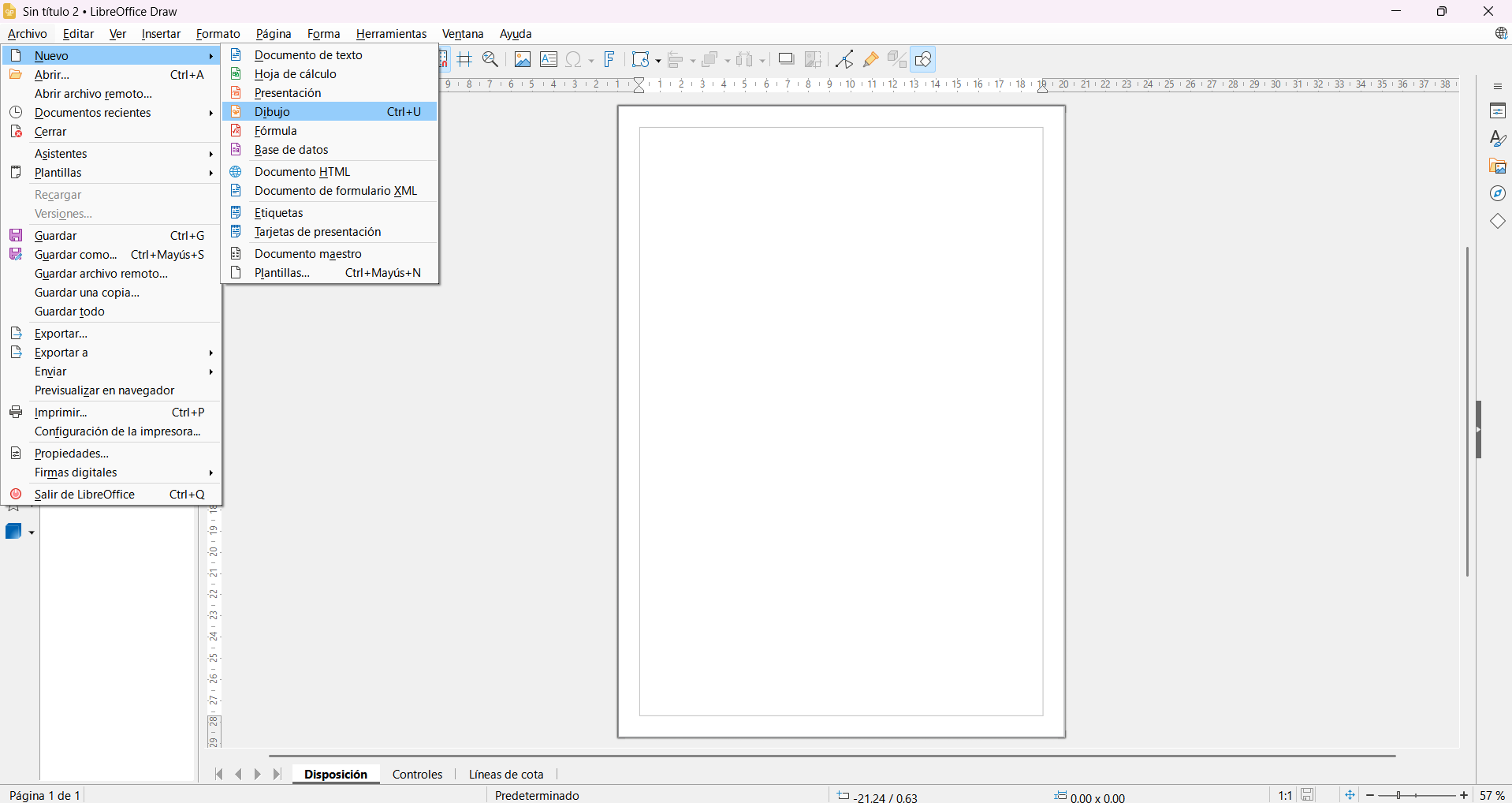Click the 57 % zoom level text
The height and width of the screenshot is (803, 1512).
[x=1492, y=796]
